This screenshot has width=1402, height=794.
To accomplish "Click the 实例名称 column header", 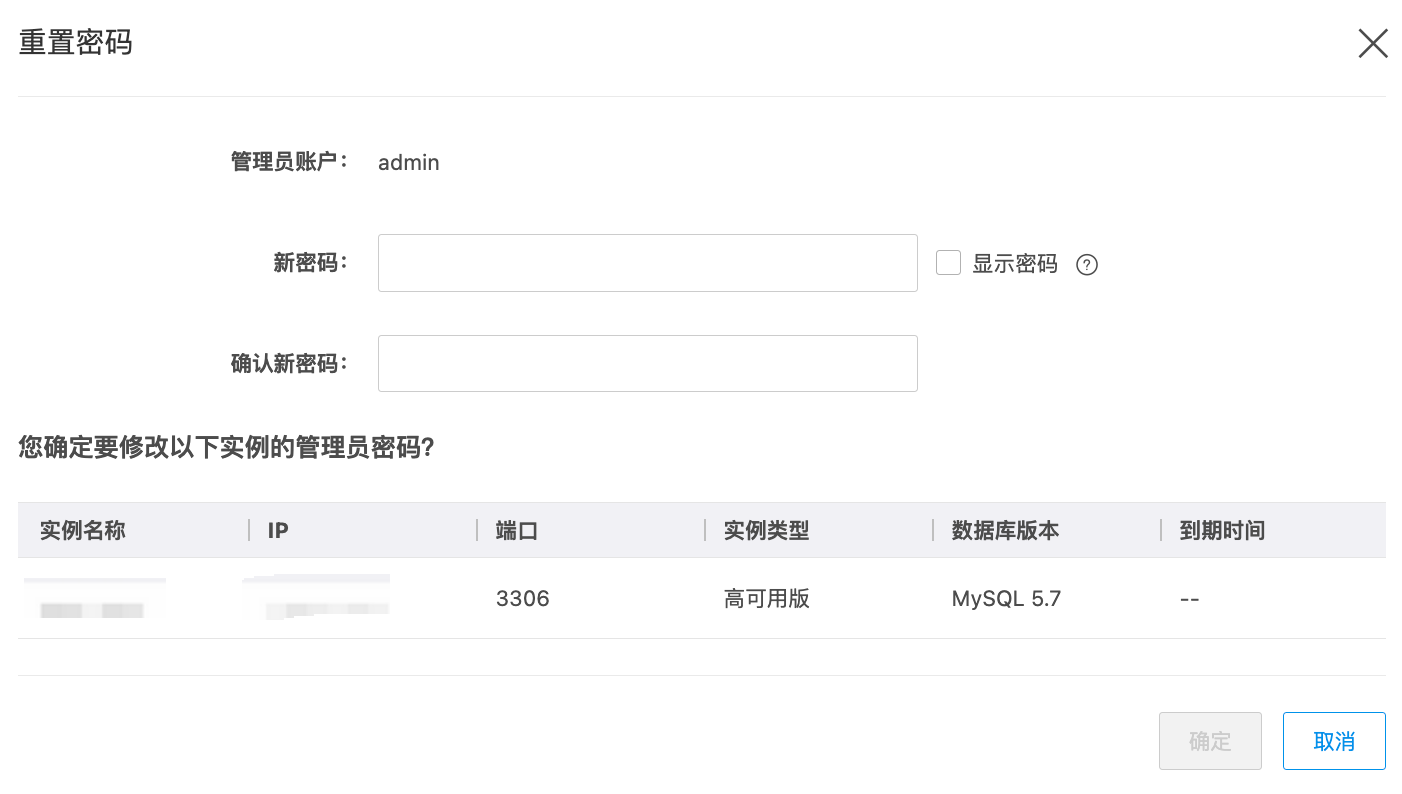I will coord(83,530).
